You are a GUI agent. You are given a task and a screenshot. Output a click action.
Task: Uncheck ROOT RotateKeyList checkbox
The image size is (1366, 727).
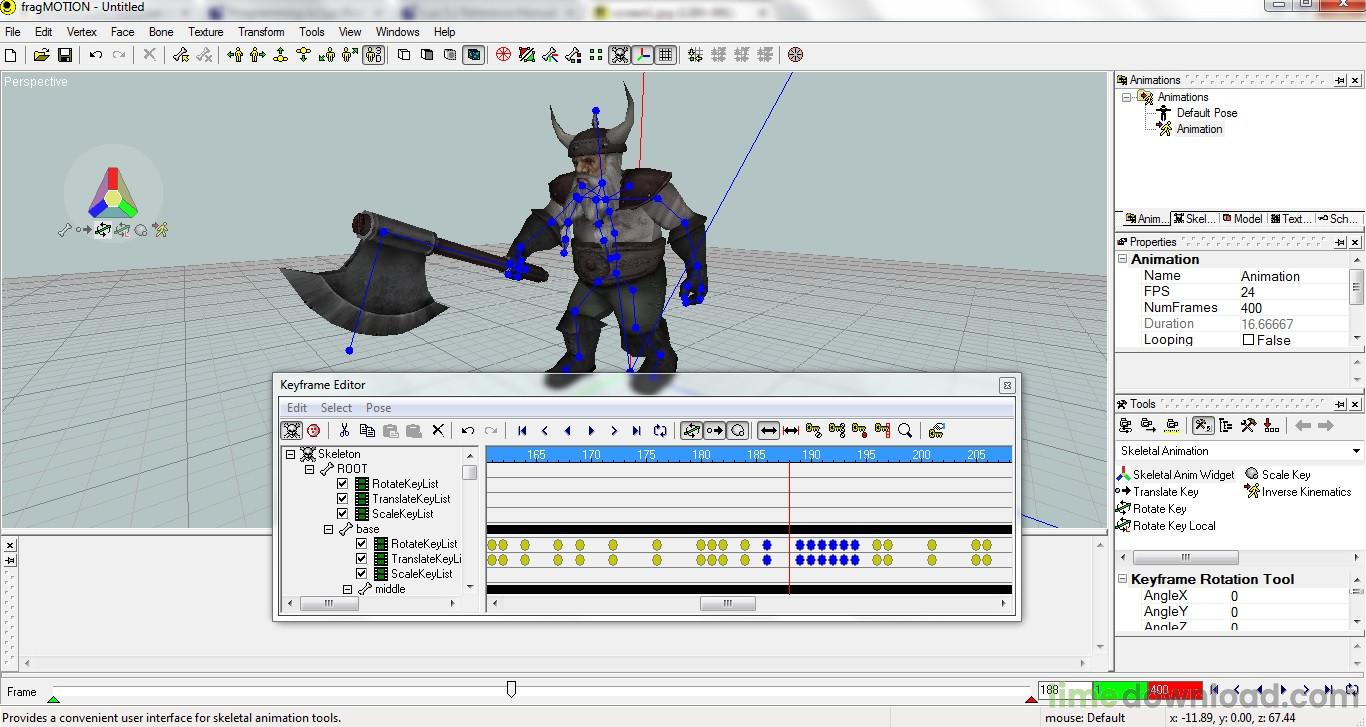343,484
